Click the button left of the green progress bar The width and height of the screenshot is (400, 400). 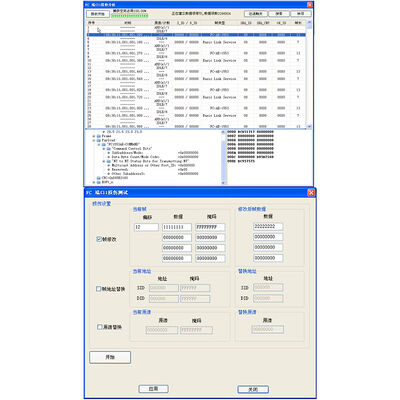coord(97,14)
